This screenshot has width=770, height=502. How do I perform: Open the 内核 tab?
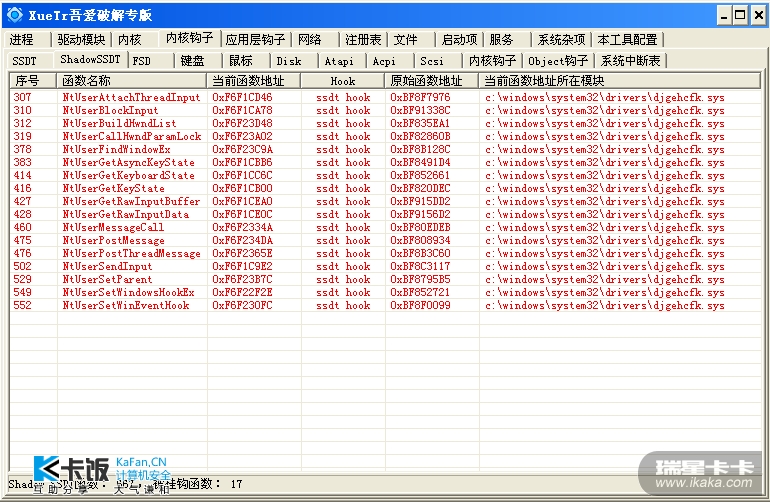[130, 39]
